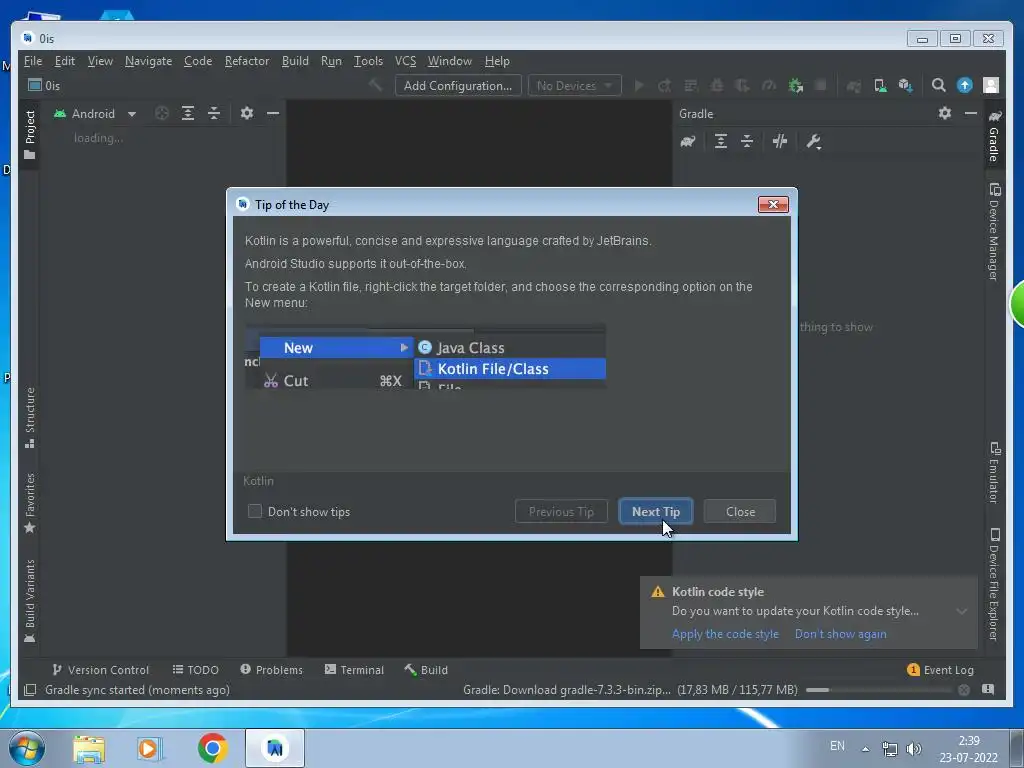
Task: Click the Apply the code style link
Action: [725, 634]
